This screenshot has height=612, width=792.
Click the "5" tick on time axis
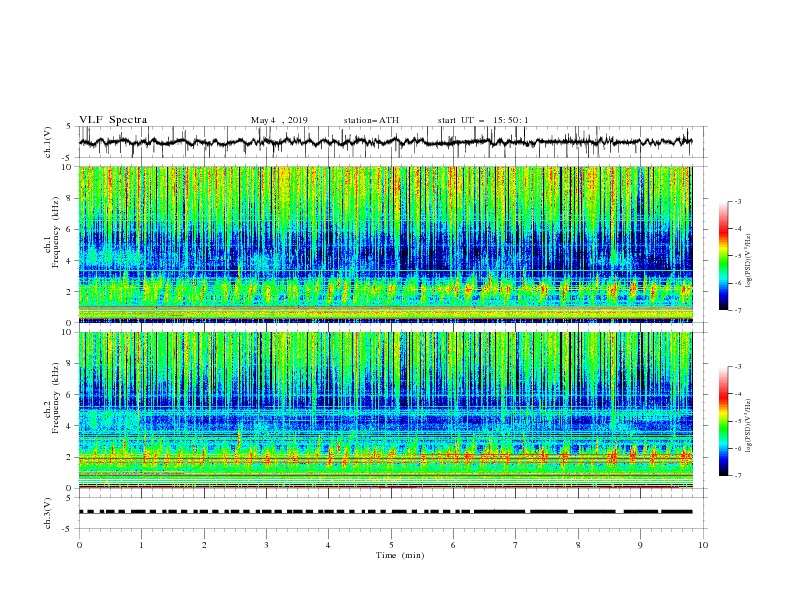tap(391, 545)
